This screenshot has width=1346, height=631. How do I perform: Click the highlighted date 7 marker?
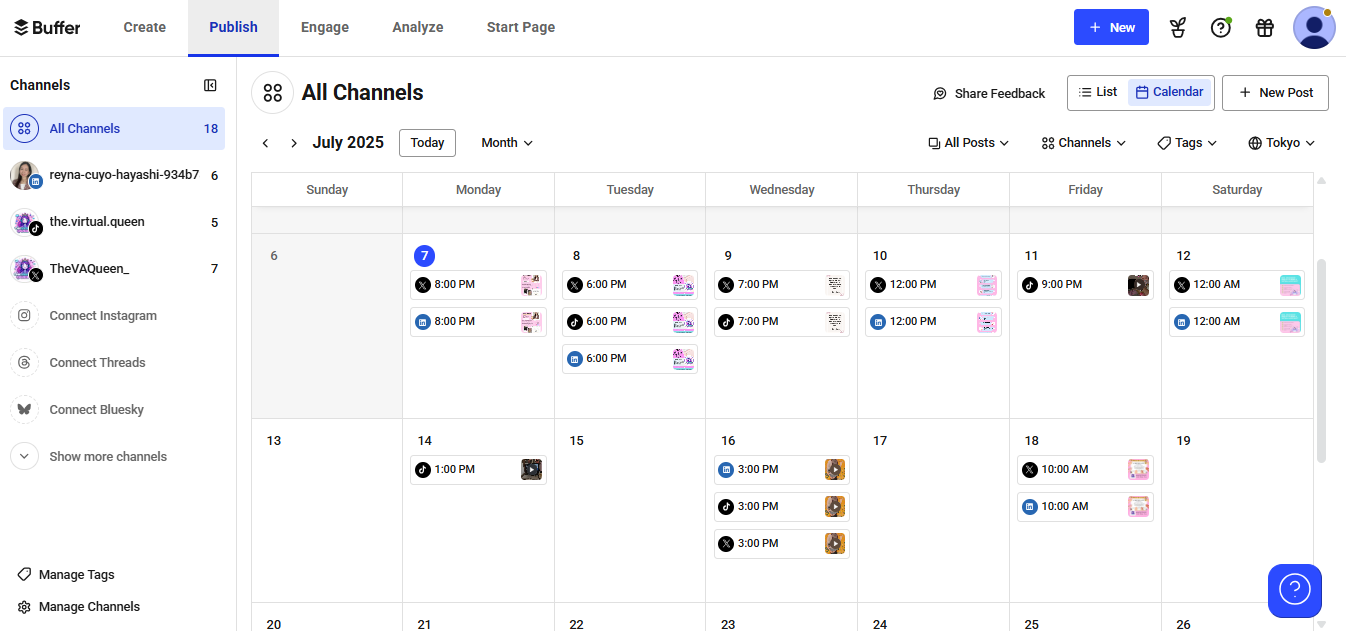425,256
